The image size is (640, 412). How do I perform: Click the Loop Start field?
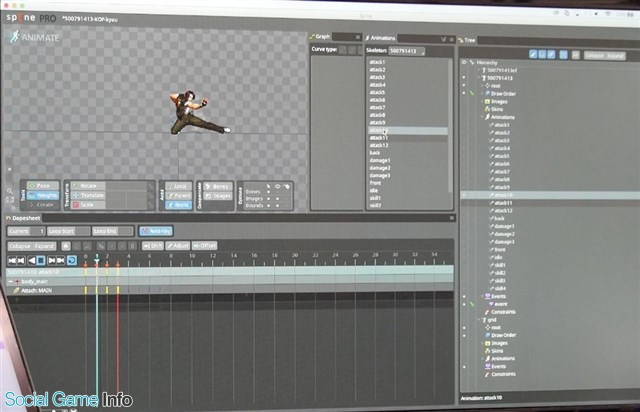pos(69,231)
